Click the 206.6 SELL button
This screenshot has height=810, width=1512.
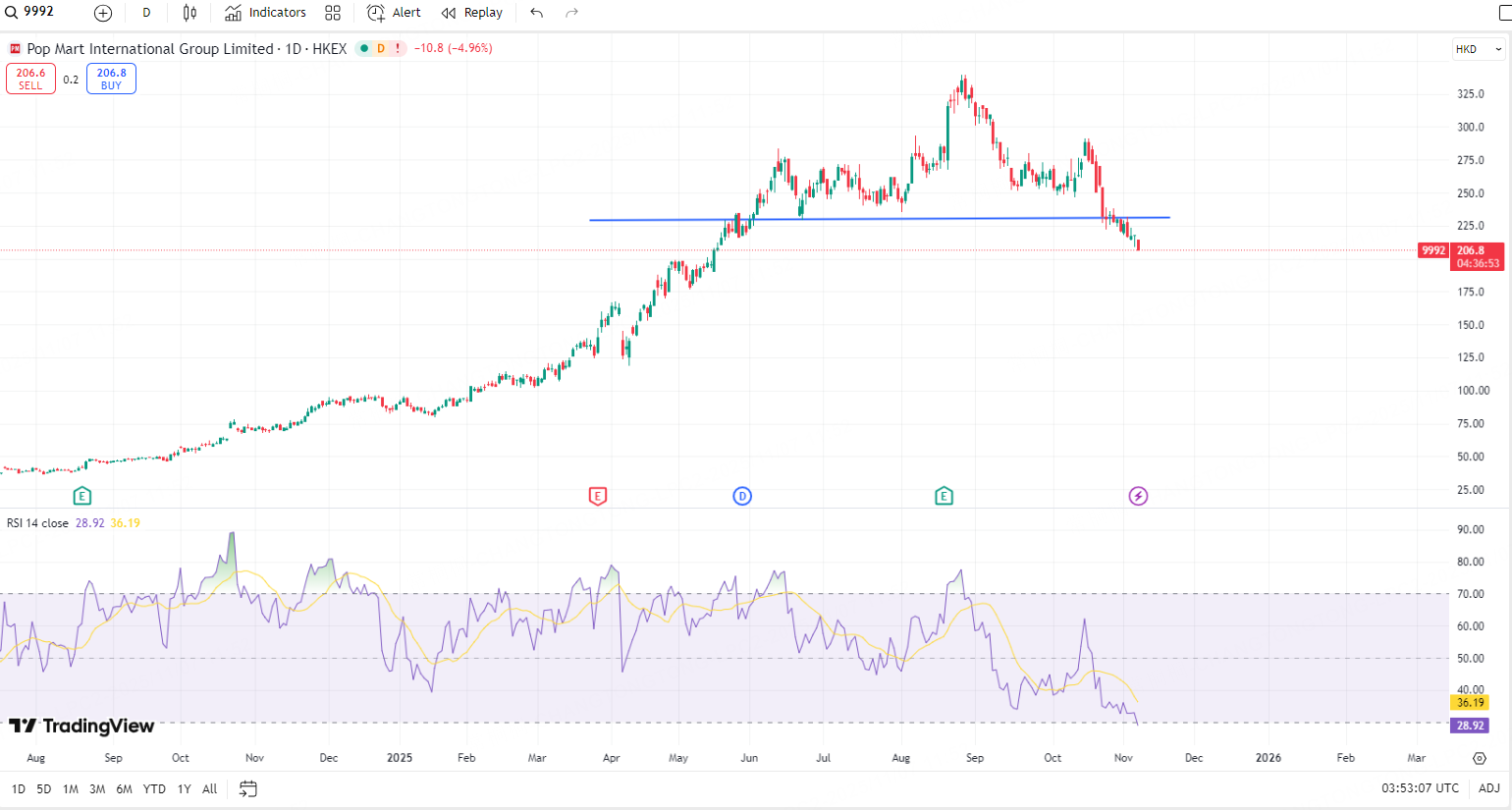click(30, 79)
